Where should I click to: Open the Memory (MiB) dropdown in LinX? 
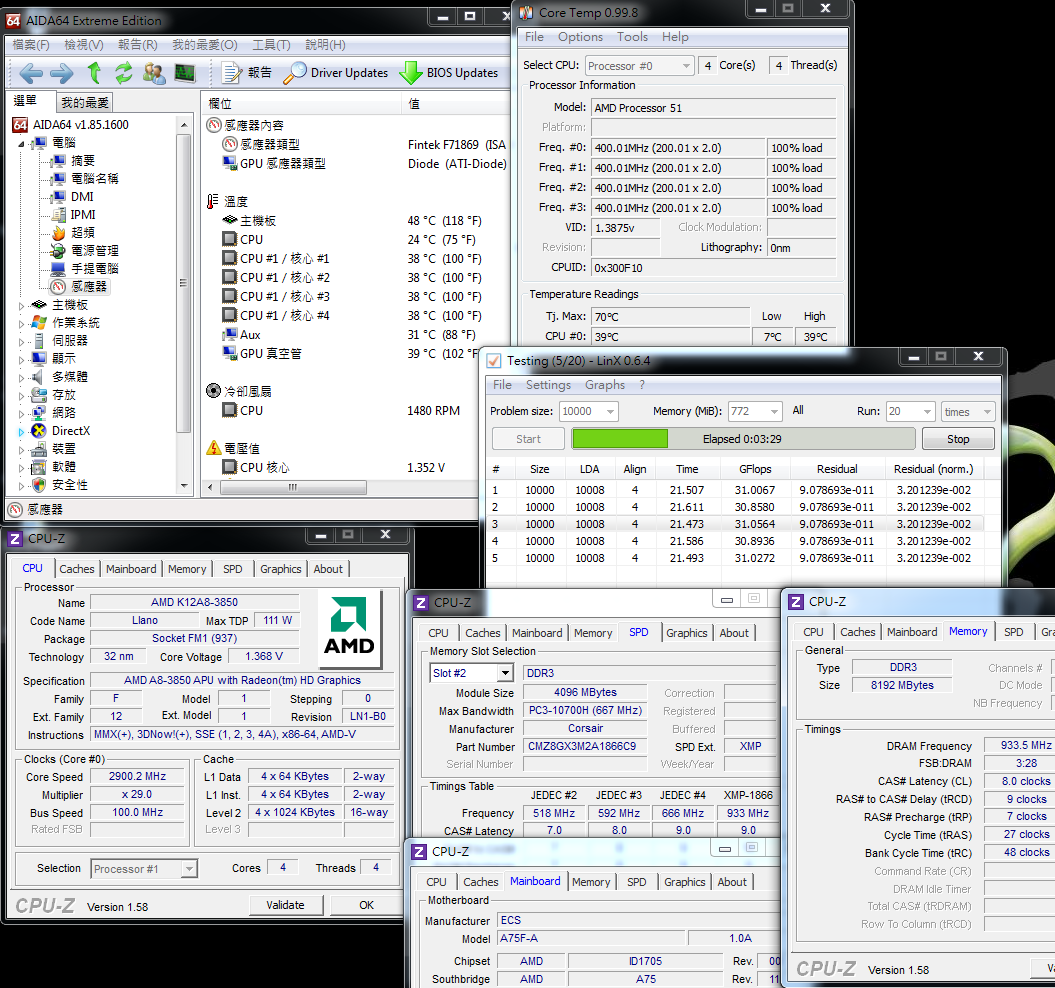pos(755,411)
